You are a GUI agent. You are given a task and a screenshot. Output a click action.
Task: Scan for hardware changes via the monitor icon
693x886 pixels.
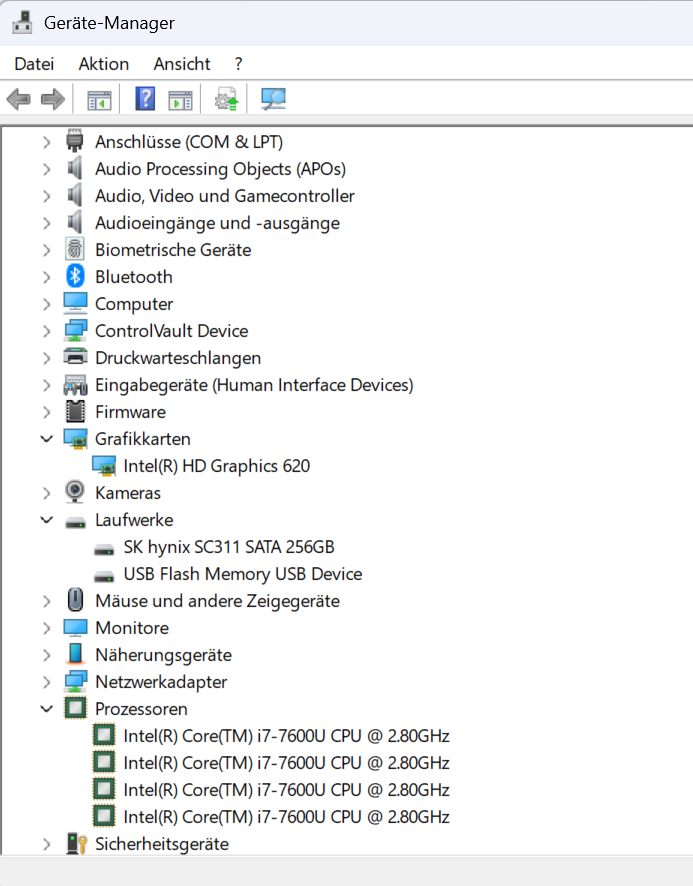[x=274, y=99]
